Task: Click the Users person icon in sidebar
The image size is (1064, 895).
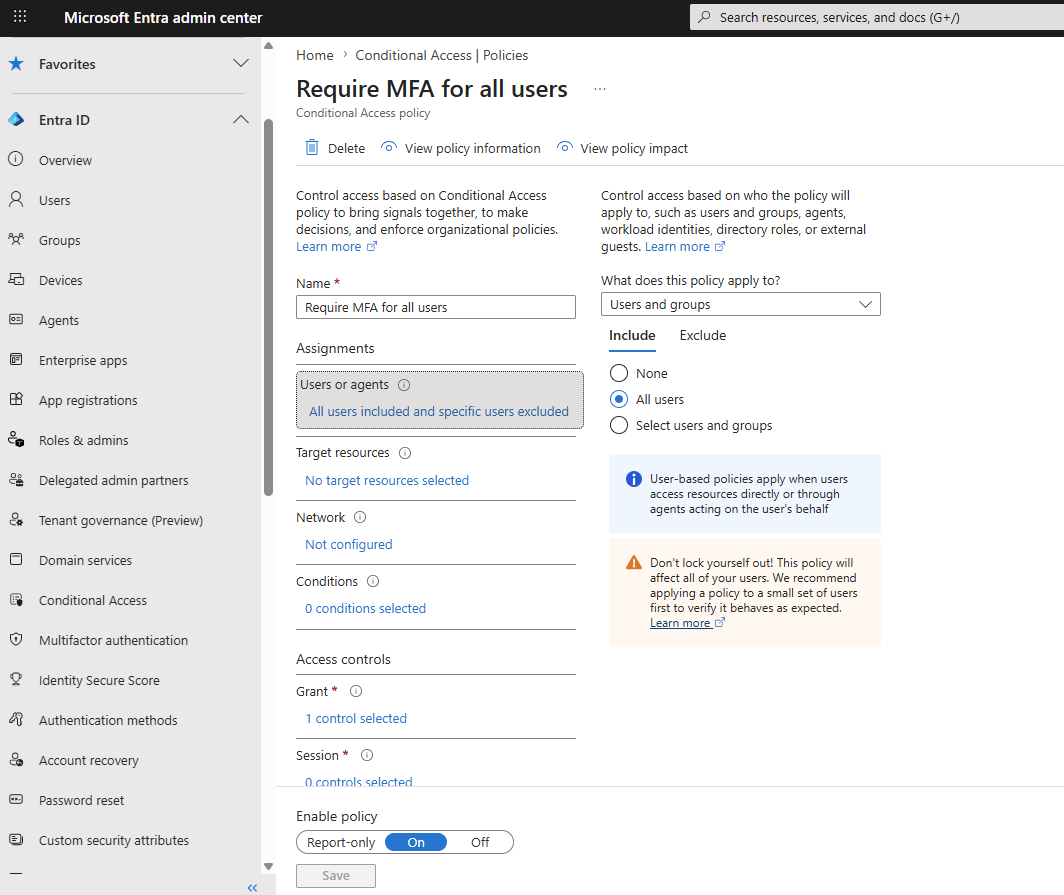Action: [16, 199]
